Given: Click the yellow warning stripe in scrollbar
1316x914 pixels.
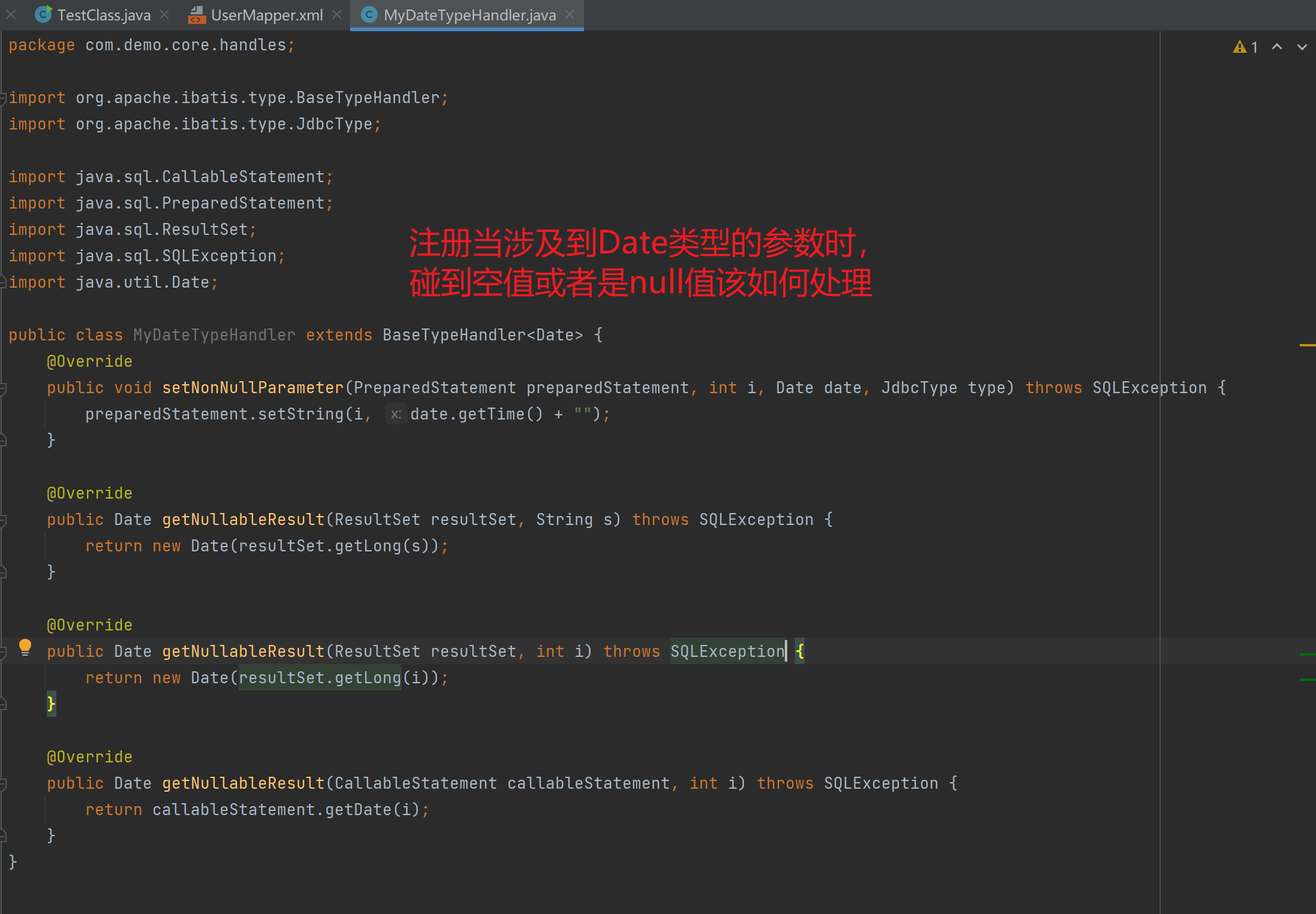Looking at the screenshot, I should click(1307, 345).
